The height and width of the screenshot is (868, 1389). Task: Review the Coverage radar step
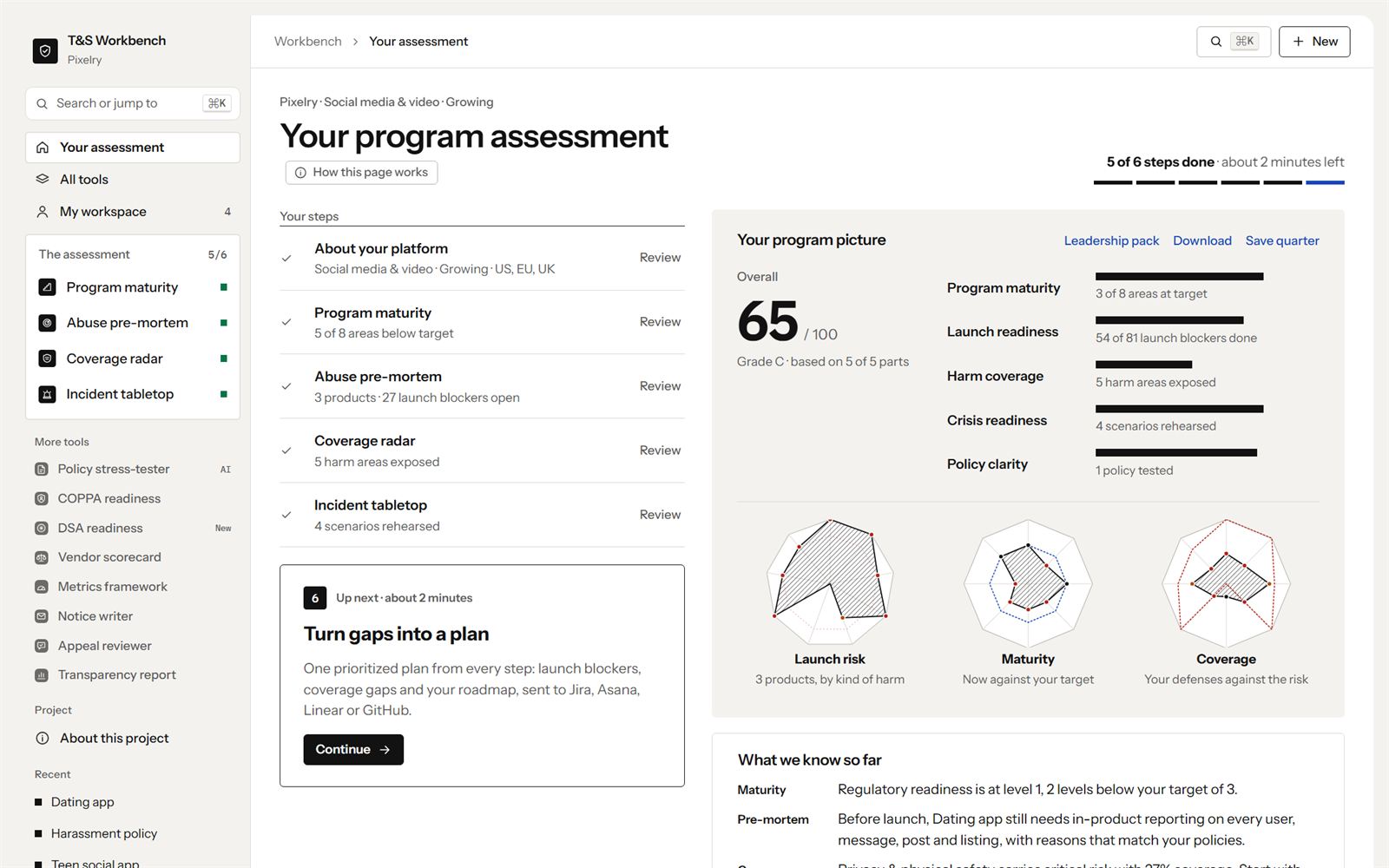click(660, 450)
